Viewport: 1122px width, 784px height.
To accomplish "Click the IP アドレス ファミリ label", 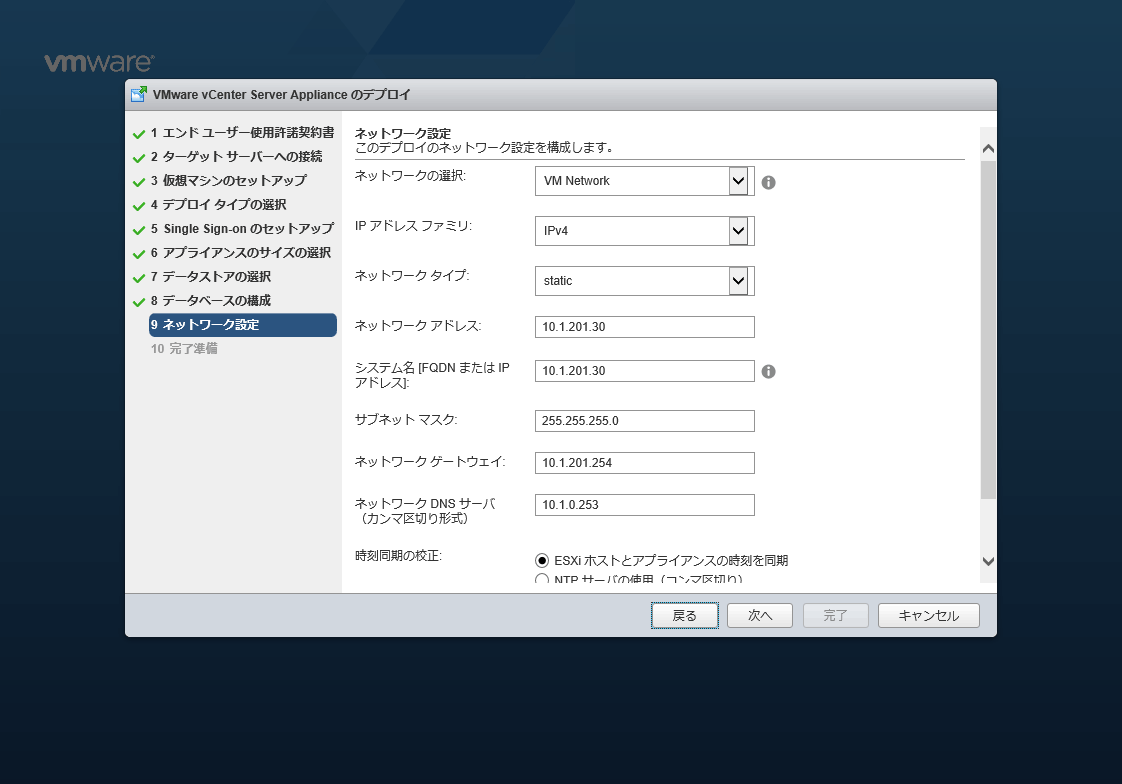I will click(x=414, y=226).
